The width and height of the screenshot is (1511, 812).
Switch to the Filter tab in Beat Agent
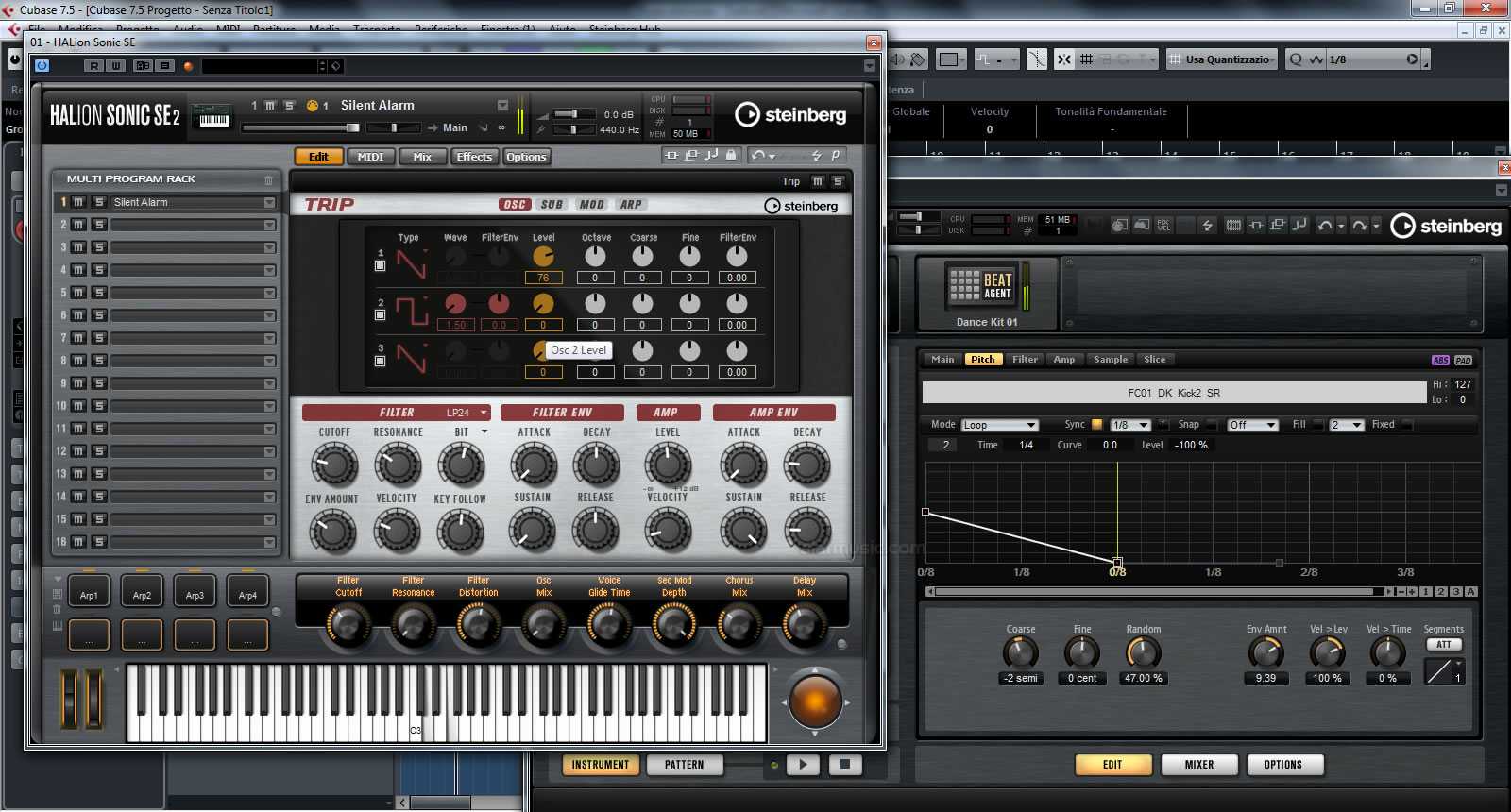(1025, 360)
